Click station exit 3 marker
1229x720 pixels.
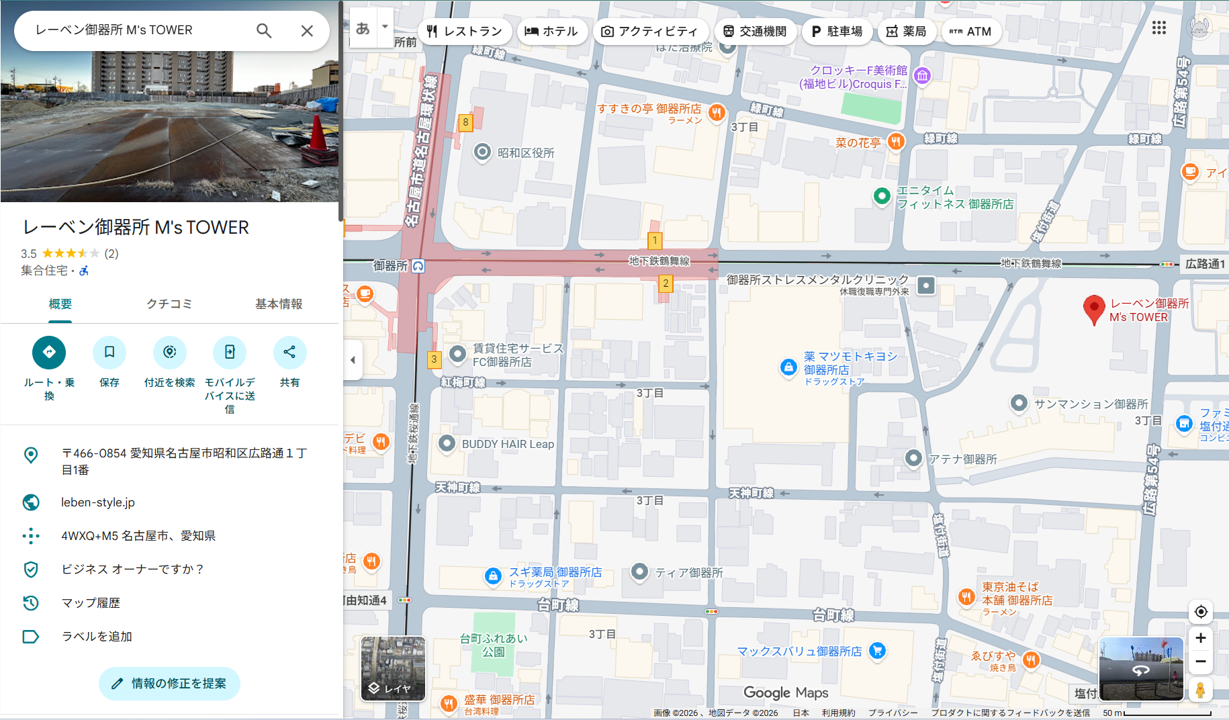(x=434, y=359)
